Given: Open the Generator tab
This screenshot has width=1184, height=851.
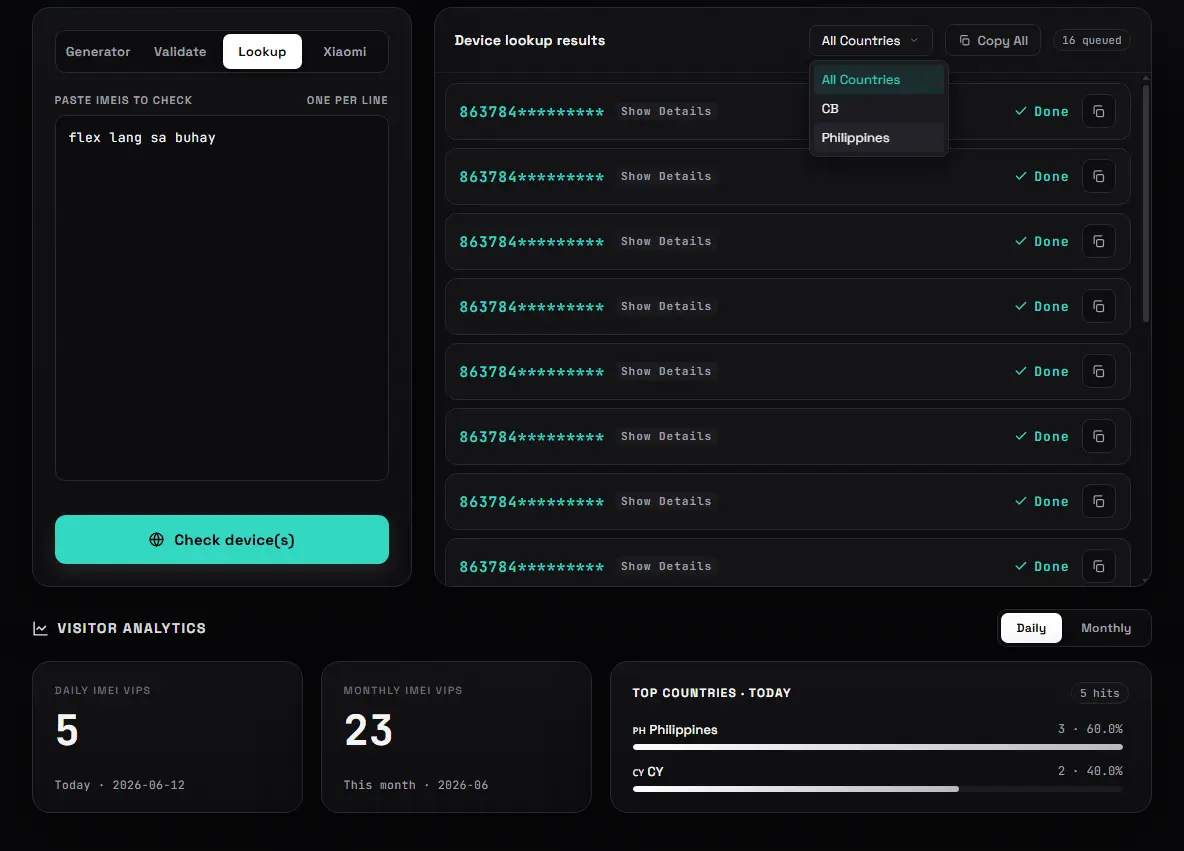Looking at the screenshot, I should [98, 51].
